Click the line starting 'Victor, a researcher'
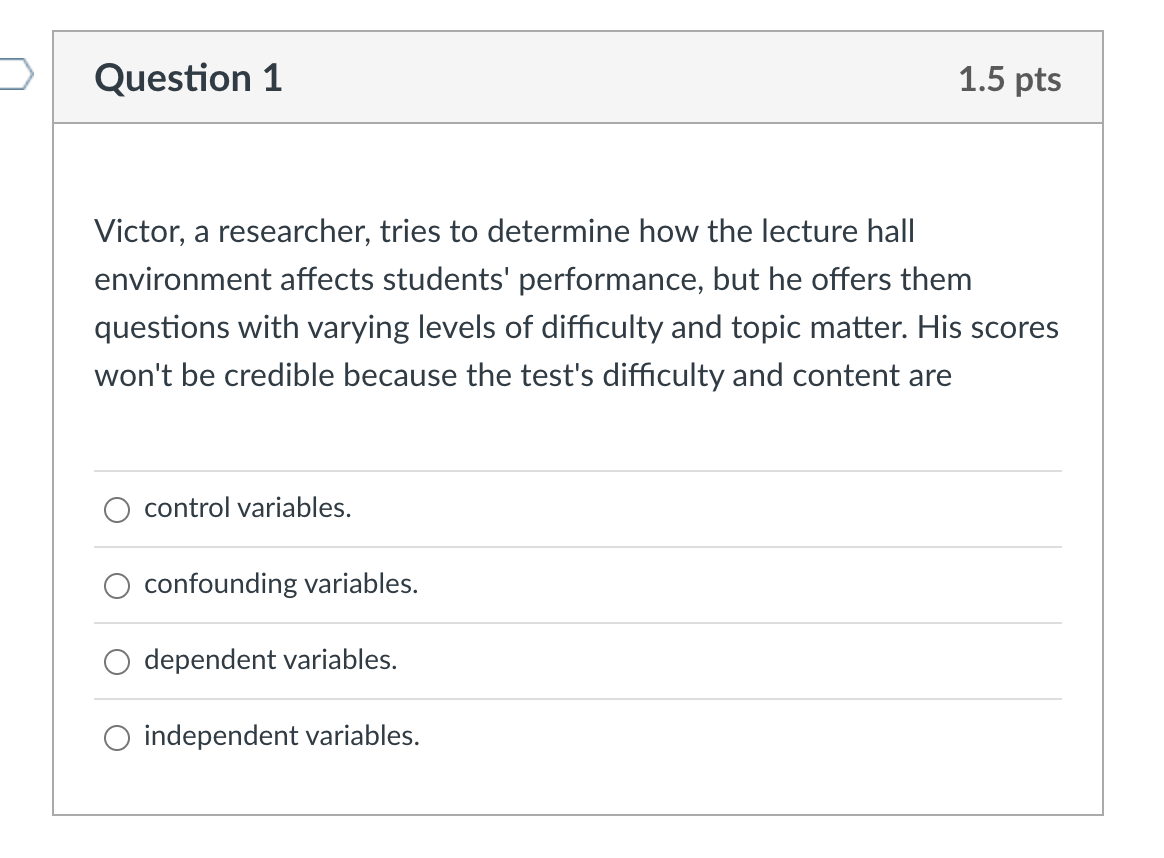This screenshot has height=858, width=1164. tap(505, 232)
